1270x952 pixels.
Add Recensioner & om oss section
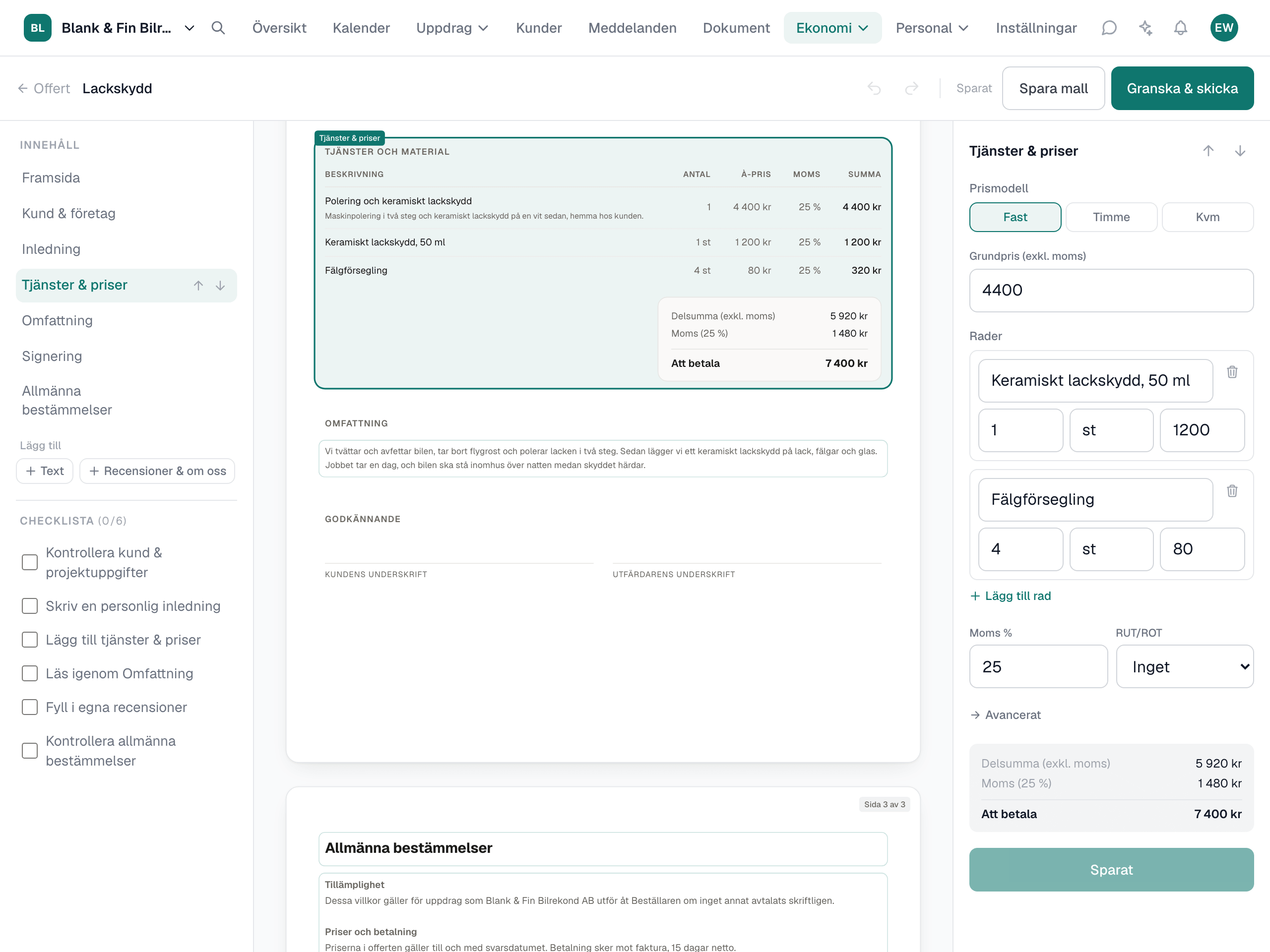pos(157,471)
